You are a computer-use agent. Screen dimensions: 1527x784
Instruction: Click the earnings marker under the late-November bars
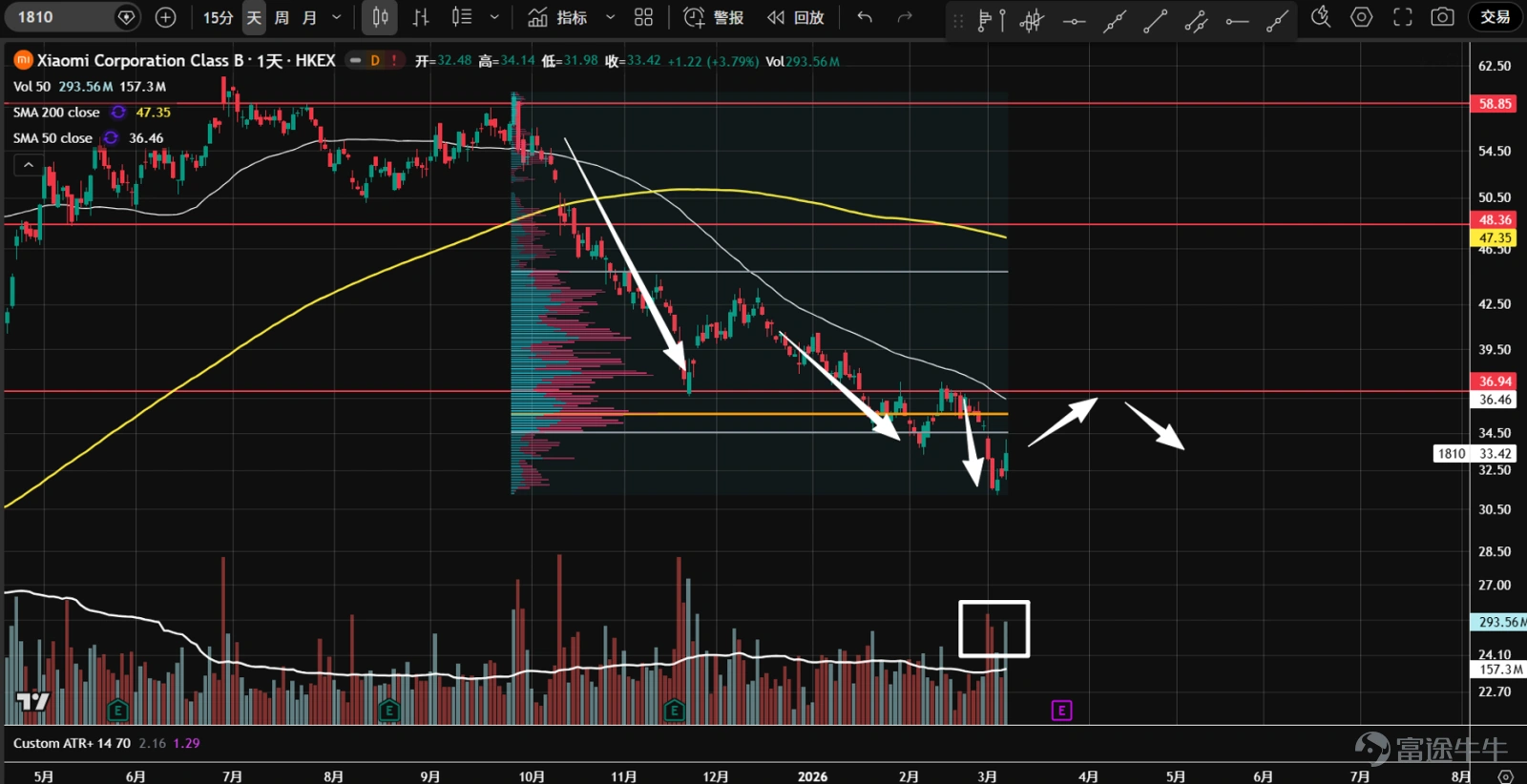[x=675, y=710]
